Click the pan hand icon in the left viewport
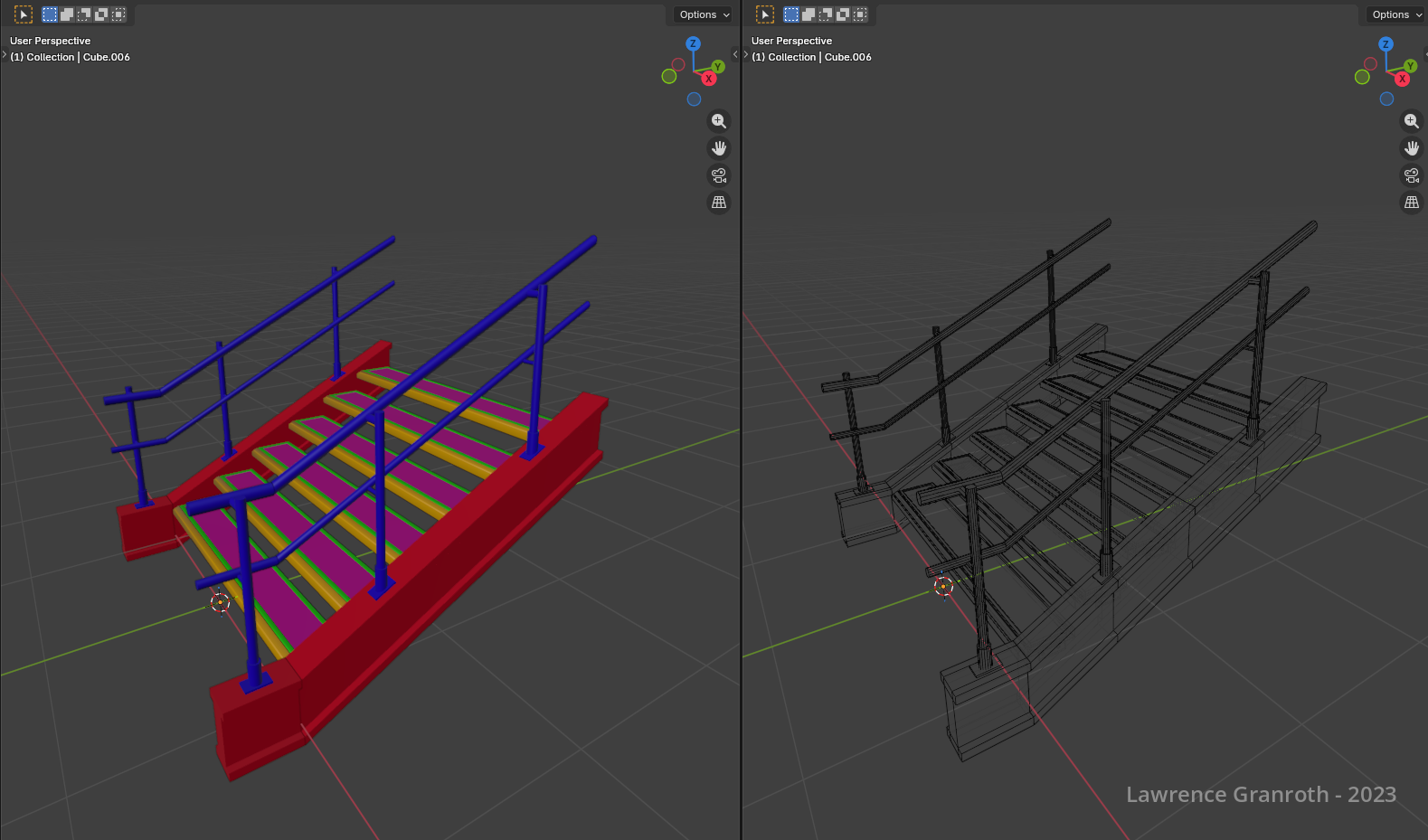This screenshot has height=840, width=1428. coord(718,148)
